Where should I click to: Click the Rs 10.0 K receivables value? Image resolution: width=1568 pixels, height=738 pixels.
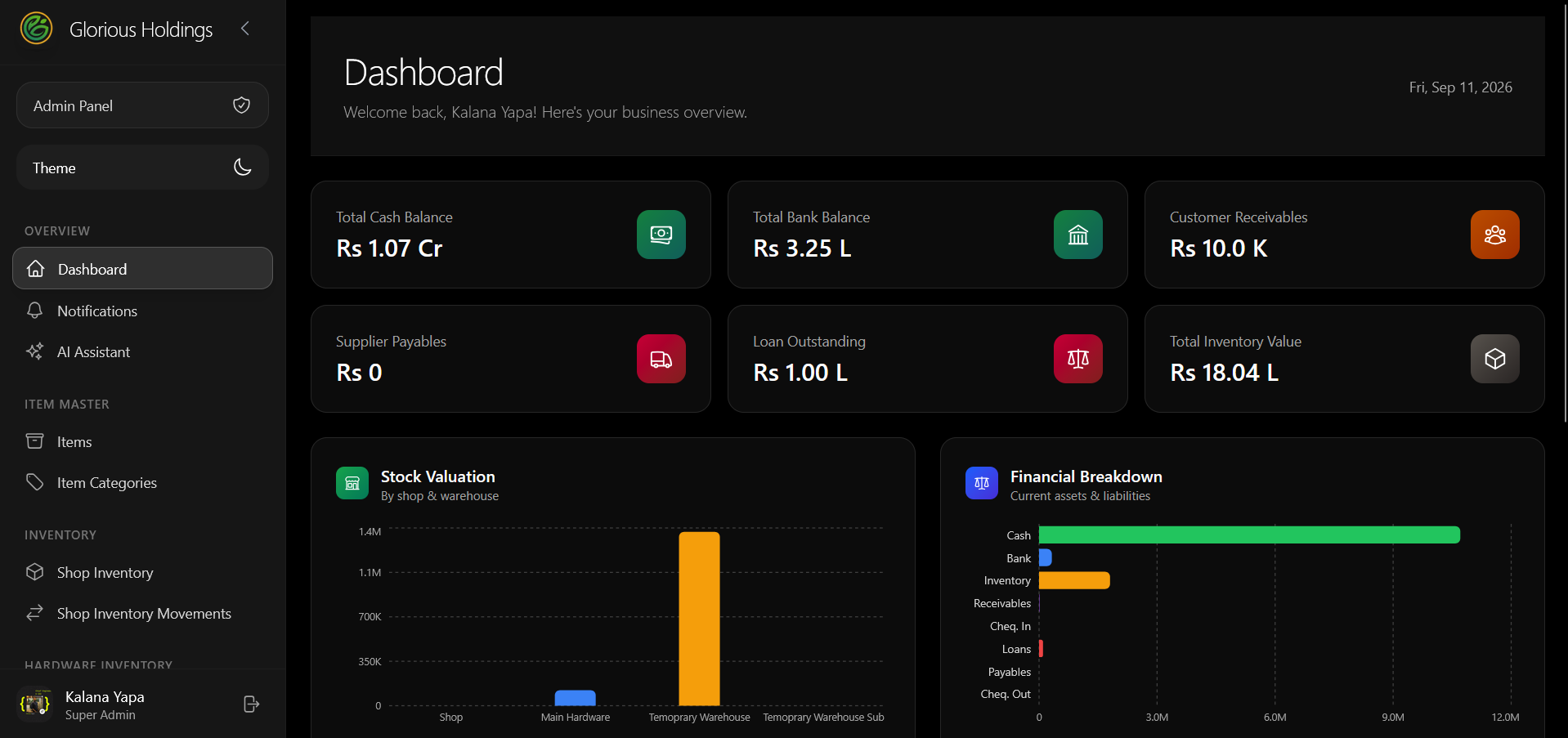point(1218,248)
